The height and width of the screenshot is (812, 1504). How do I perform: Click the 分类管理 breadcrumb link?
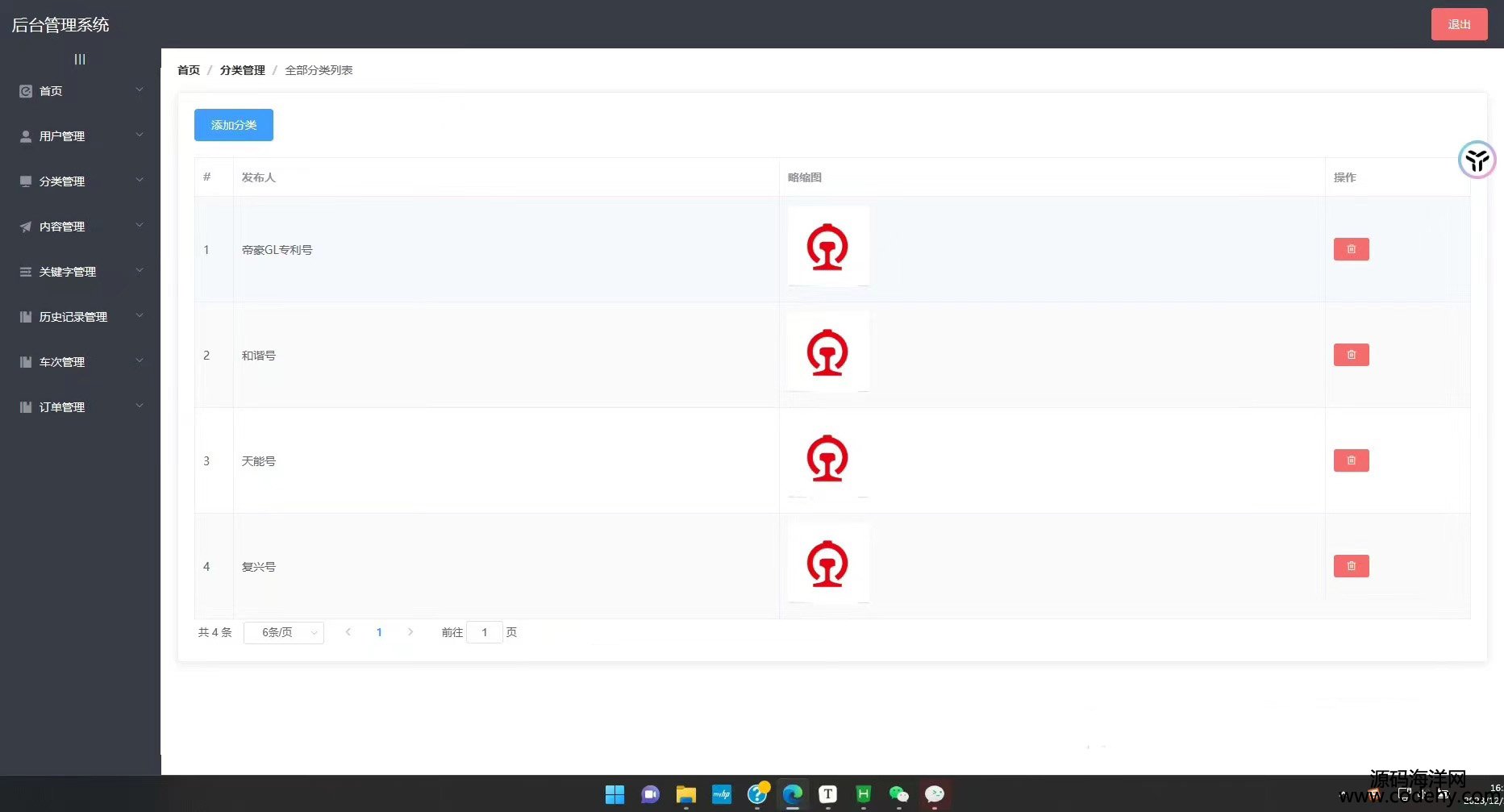[x=243, y=70]
